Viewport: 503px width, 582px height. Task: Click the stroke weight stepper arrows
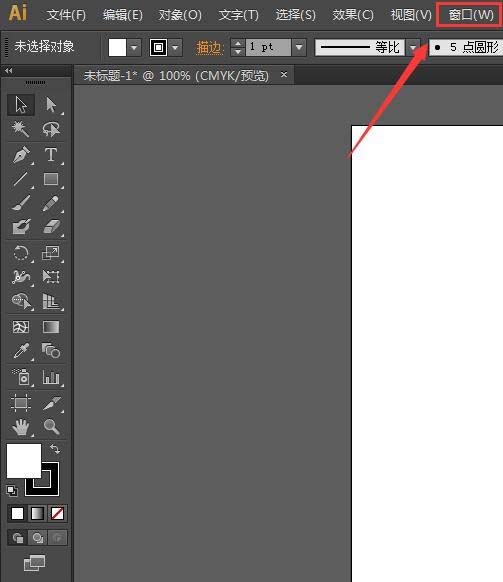coord(238,48)
